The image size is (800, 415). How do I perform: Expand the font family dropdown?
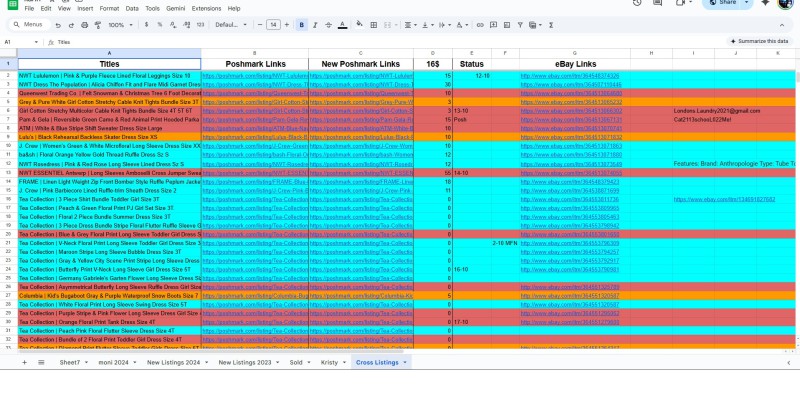tap(230, 24)
